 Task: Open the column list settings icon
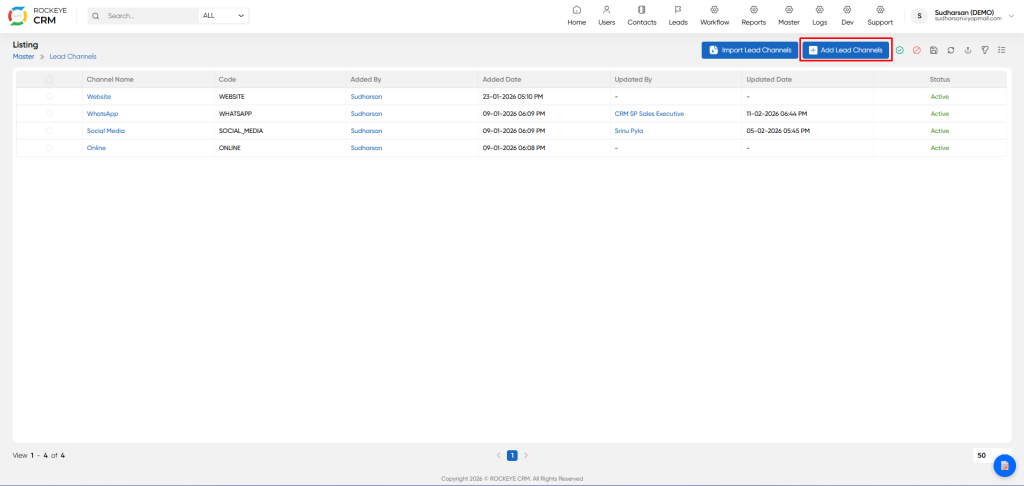pos(1002,50)
